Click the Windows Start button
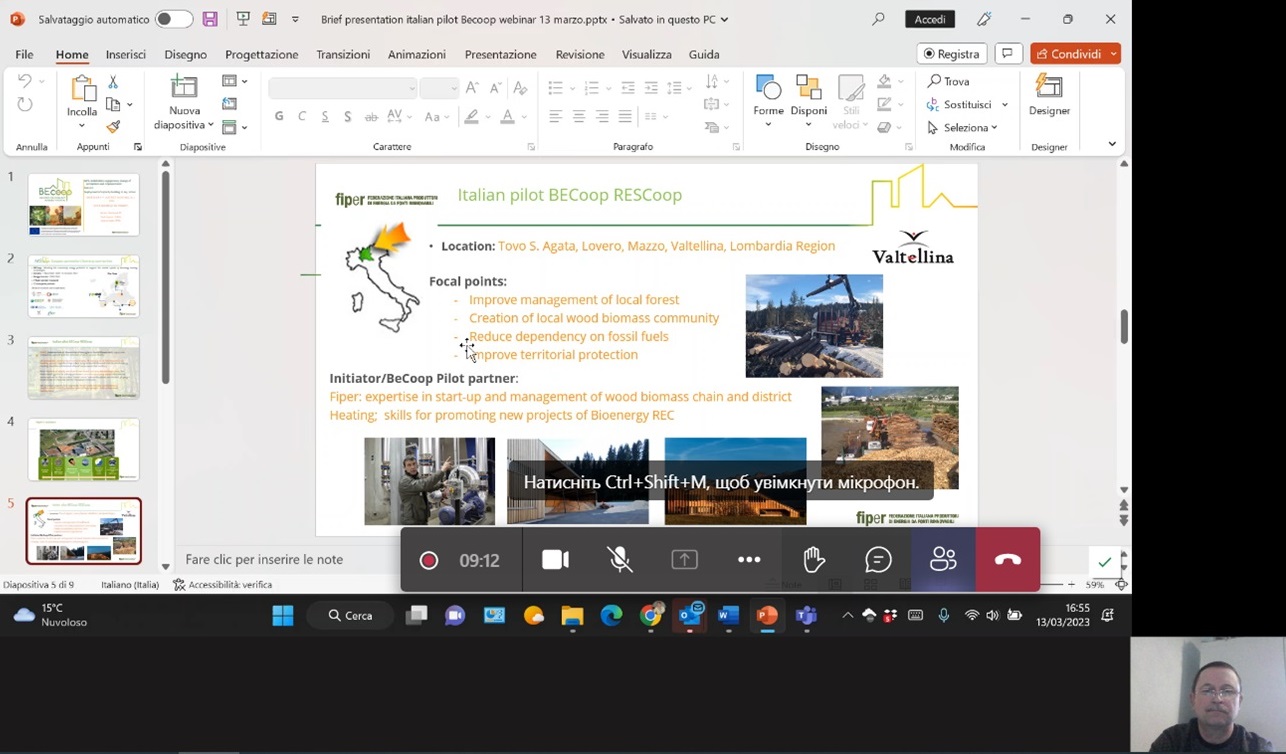The image size is (1286, 754). [283, 616]
